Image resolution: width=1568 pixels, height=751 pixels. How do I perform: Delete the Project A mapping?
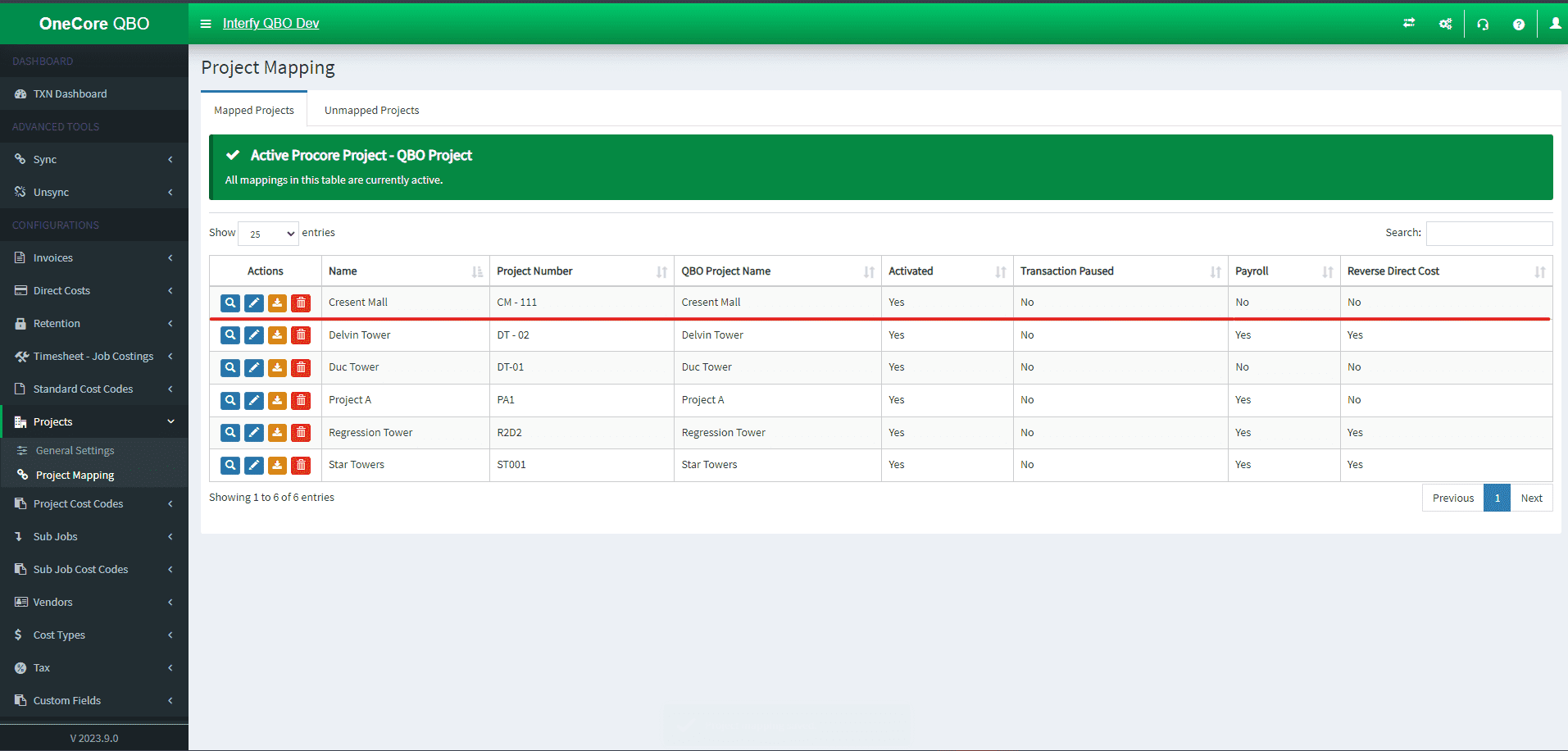[x=301, y=400]
